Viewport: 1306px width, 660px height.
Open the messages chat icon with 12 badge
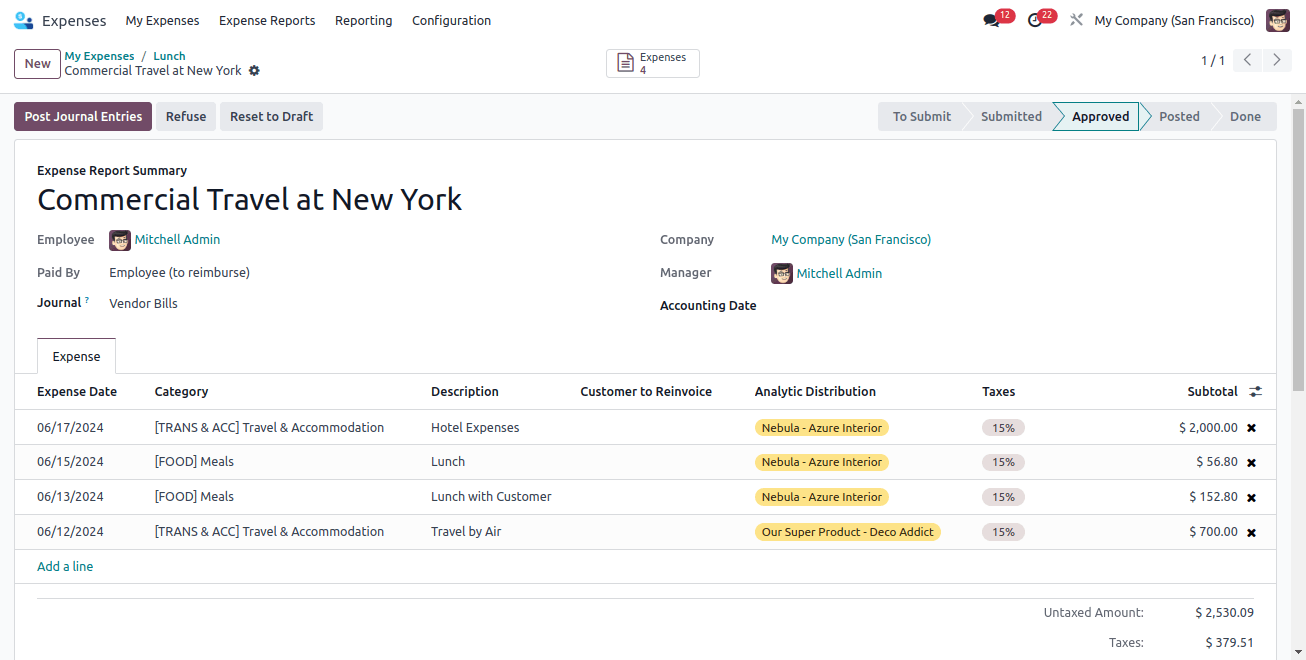(991, 20)
